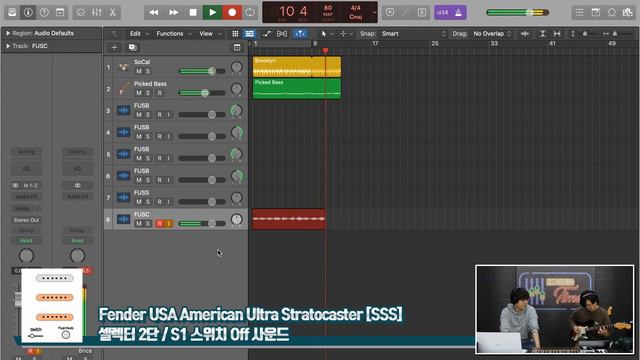Mute the SoCal drummer track

(139, 71)
